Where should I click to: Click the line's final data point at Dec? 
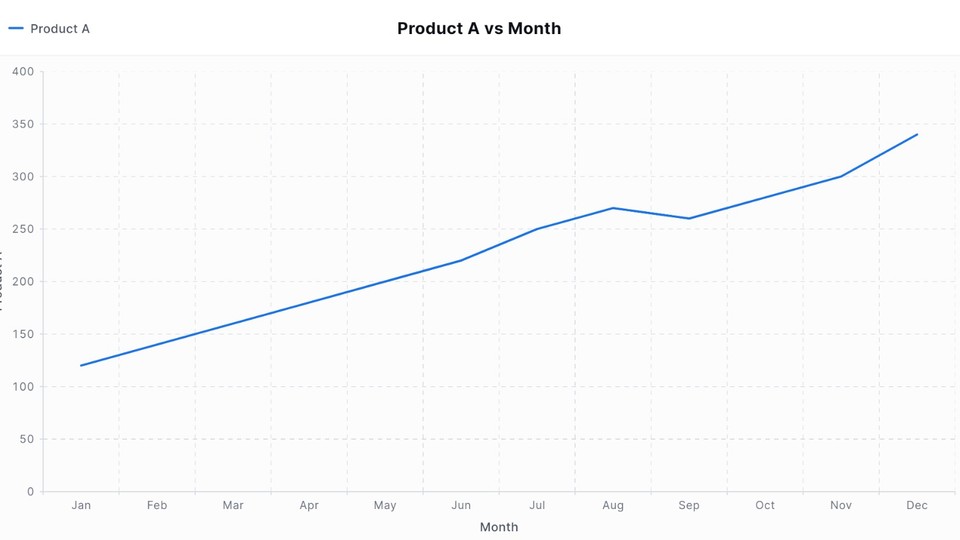917,134
